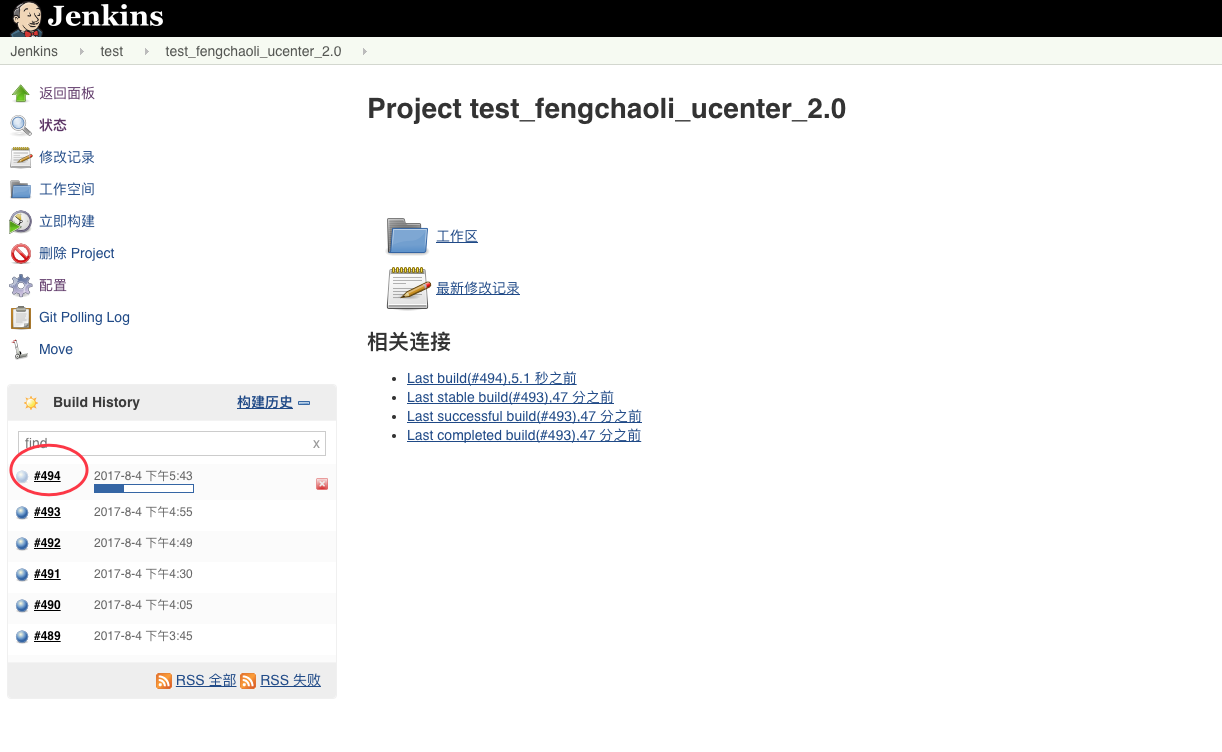Viewport: 1222px width, 752px height.
Task: Click the magnifier 状态 icon
Action: tap(21, 125)
